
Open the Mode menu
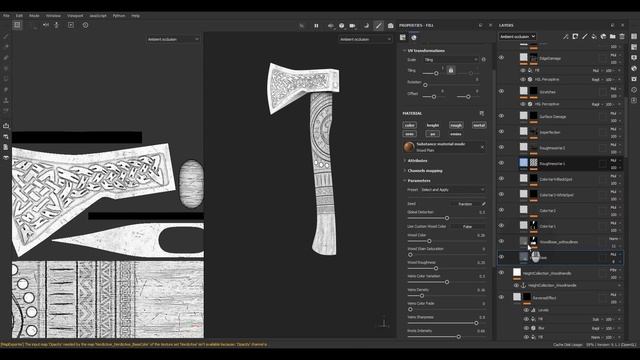tap(34, 16)
